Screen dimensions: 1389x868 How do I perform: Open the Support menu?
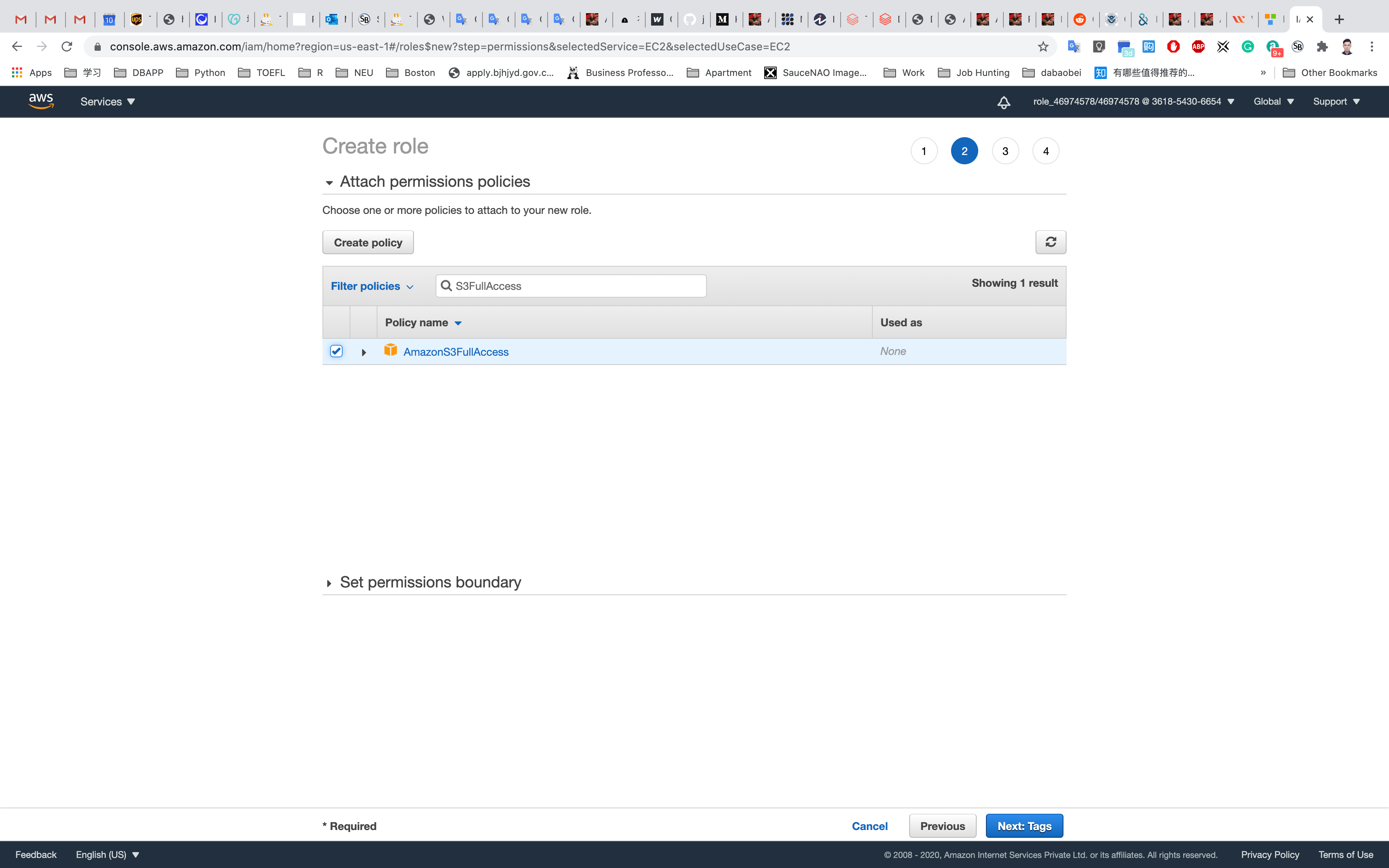click(1336, 102)
